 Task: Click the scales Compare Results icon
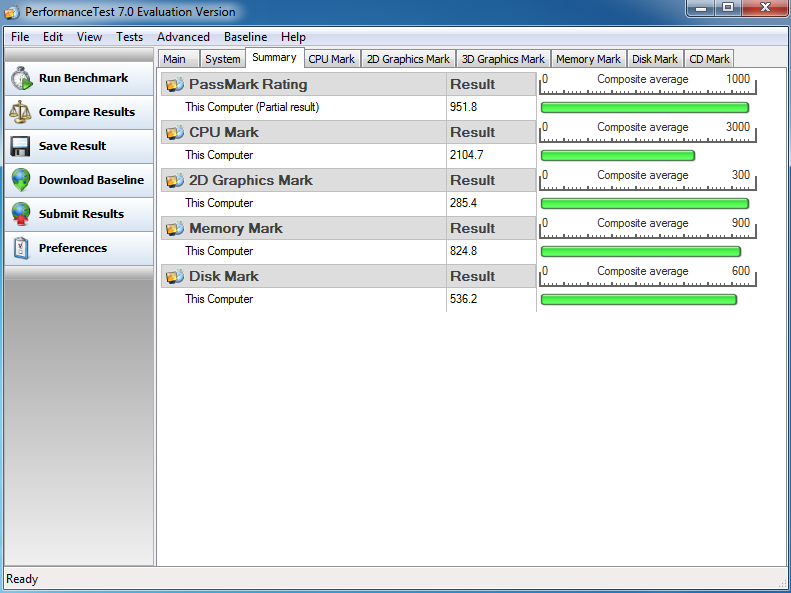coord(20,112)
